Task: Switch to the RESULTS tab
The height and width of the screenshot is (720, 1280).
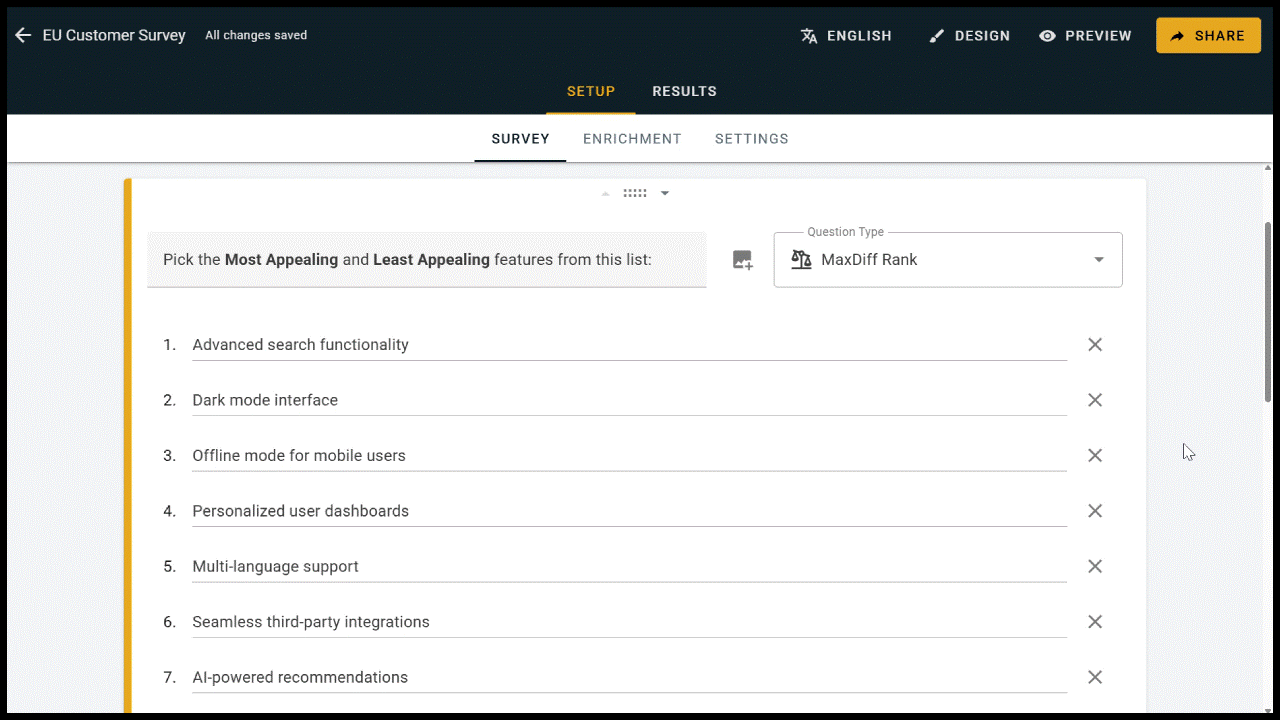Action: (684, 91)
